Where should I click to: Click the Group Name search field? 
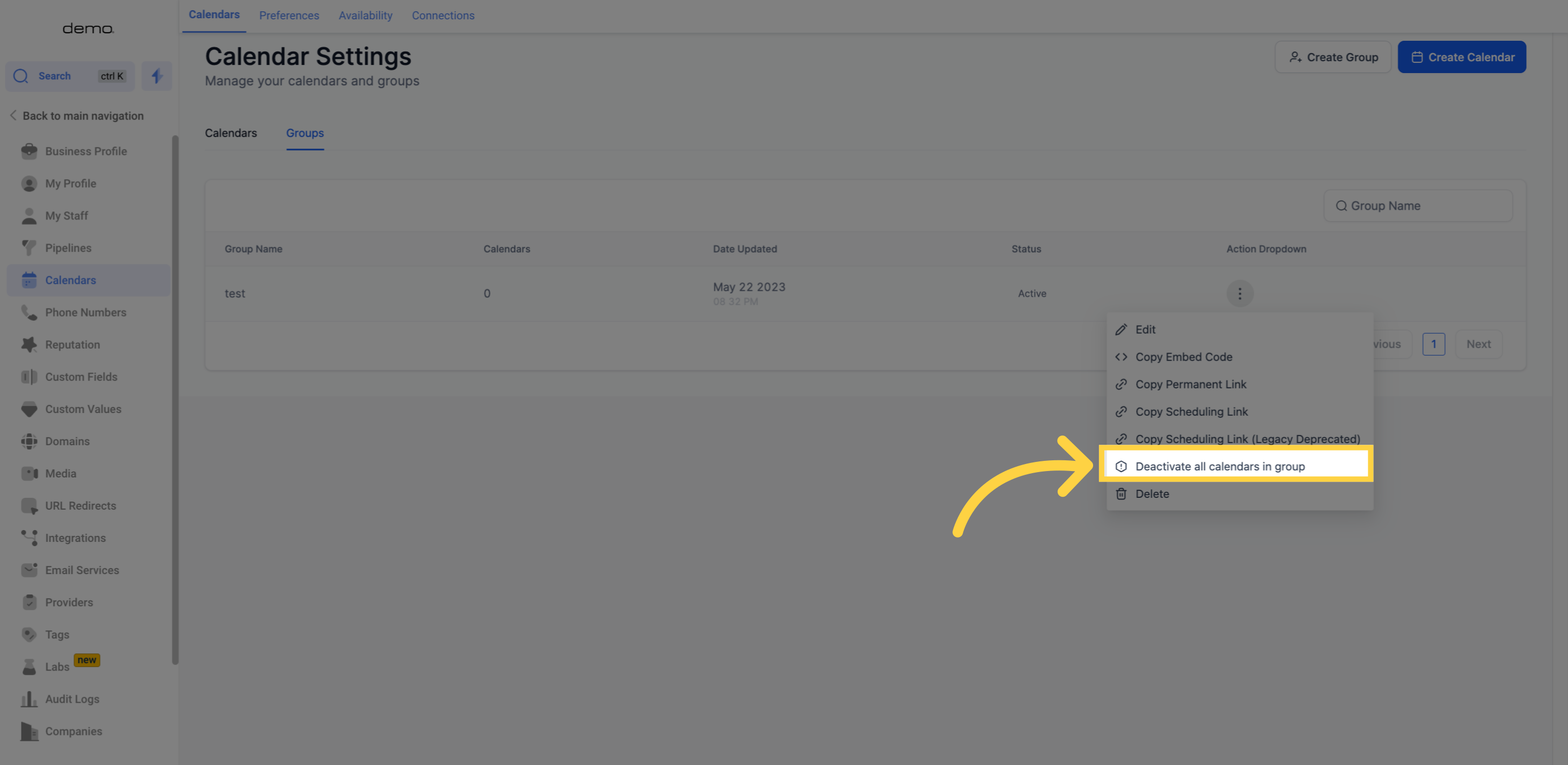click(x=1418, y=205)
